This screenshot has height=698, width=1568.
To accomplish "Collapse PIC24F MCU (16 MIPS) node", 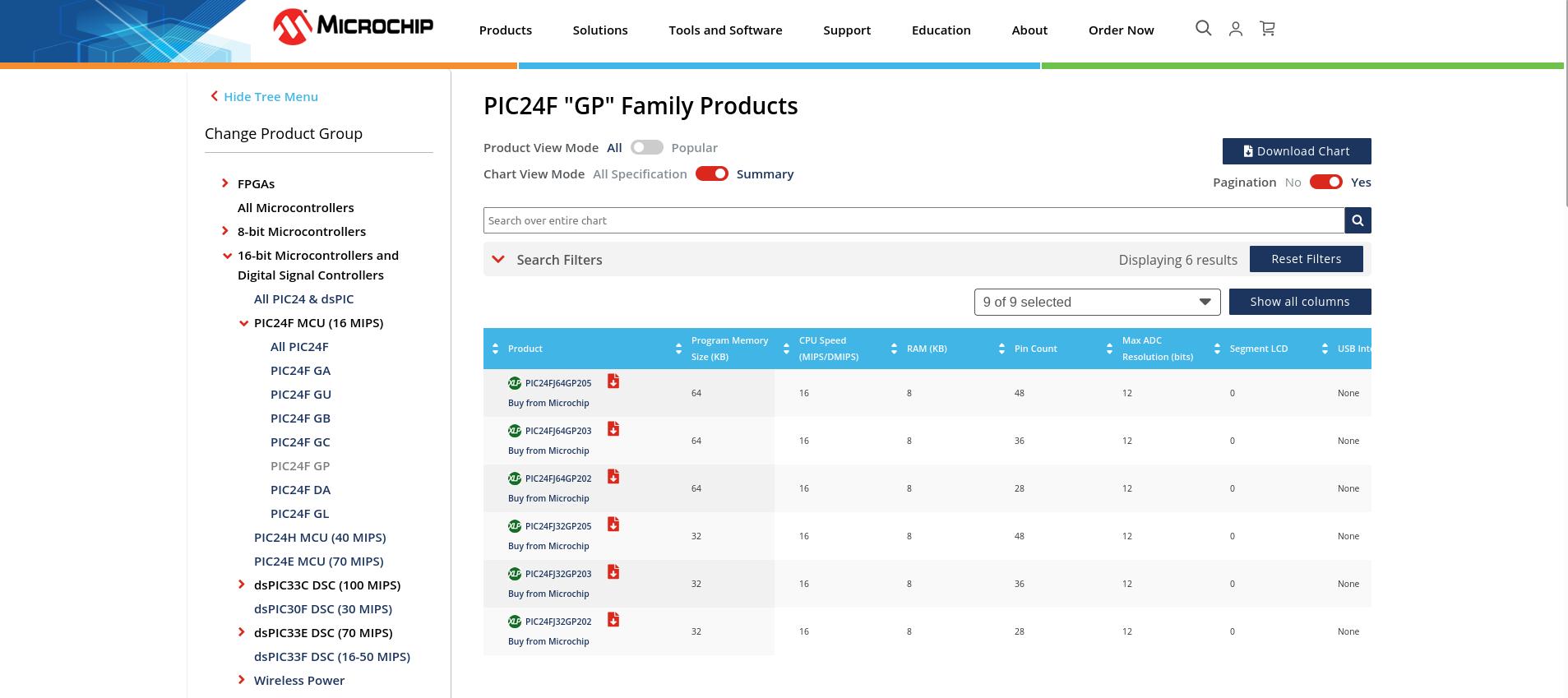I will click(x=243, y=323).
